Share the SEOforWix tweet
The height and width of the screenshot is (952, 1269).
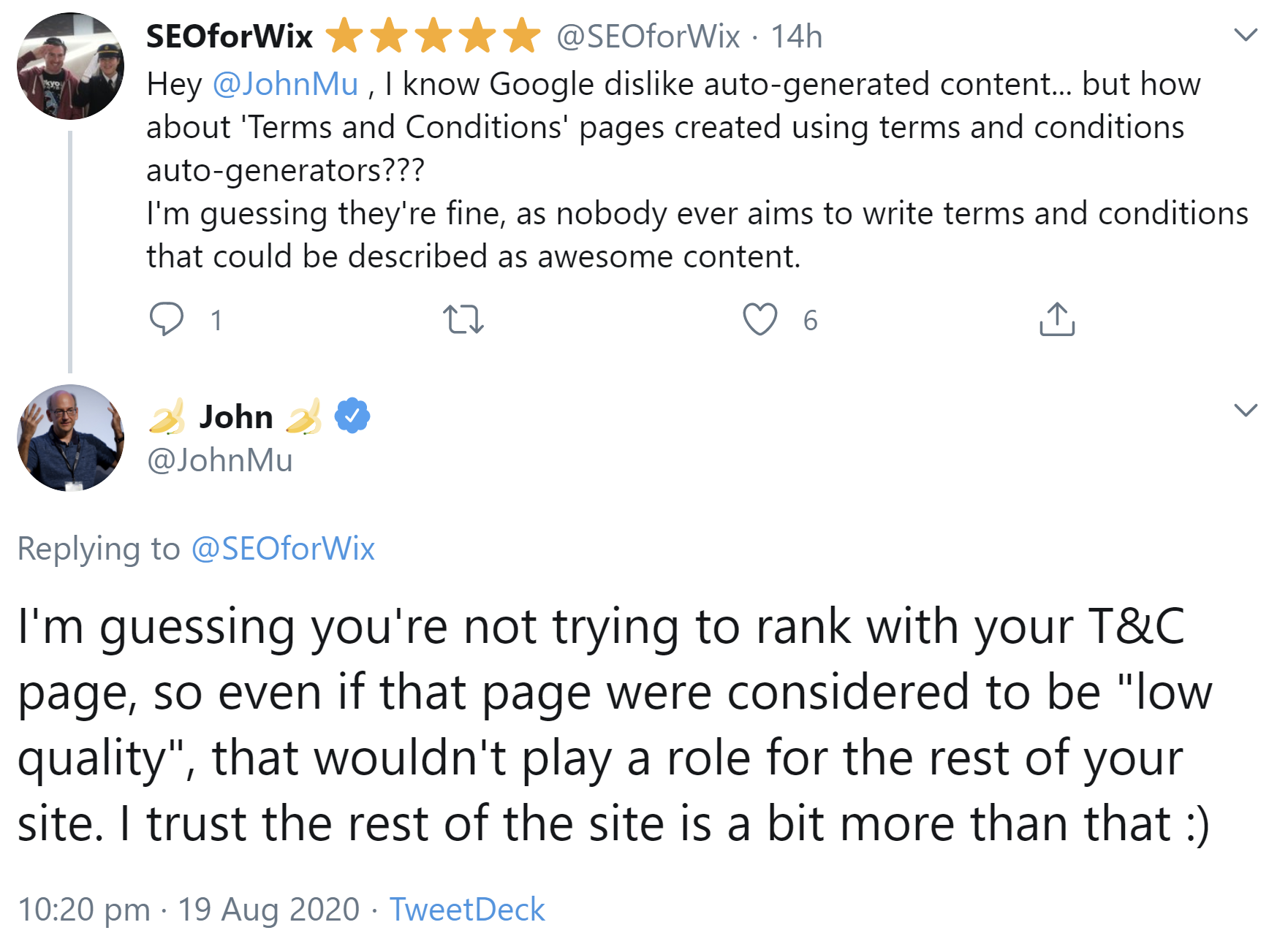[x=1057, y=319]
